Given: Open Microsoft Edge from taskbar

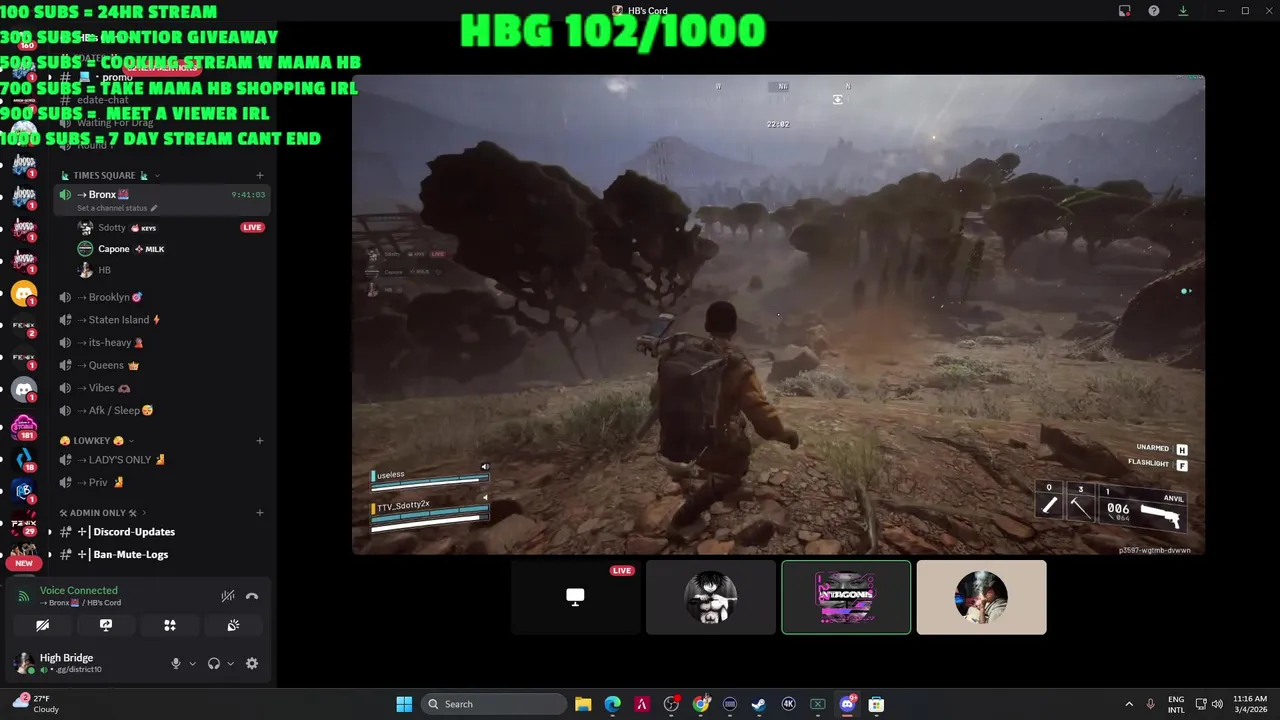Looking at the screenshot, I should click(612, 704).
